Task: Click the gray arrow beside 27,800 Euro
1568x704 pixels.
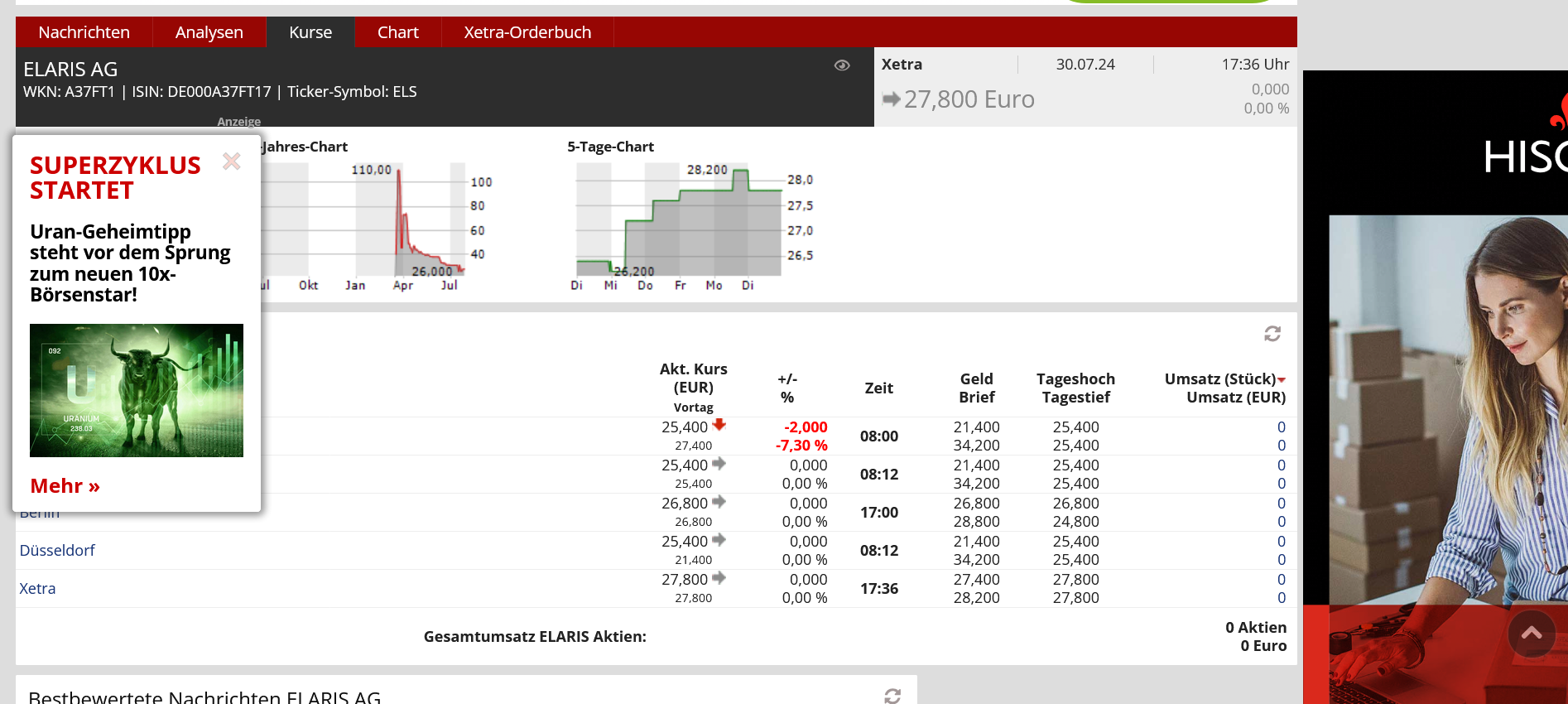Action: 891,99
